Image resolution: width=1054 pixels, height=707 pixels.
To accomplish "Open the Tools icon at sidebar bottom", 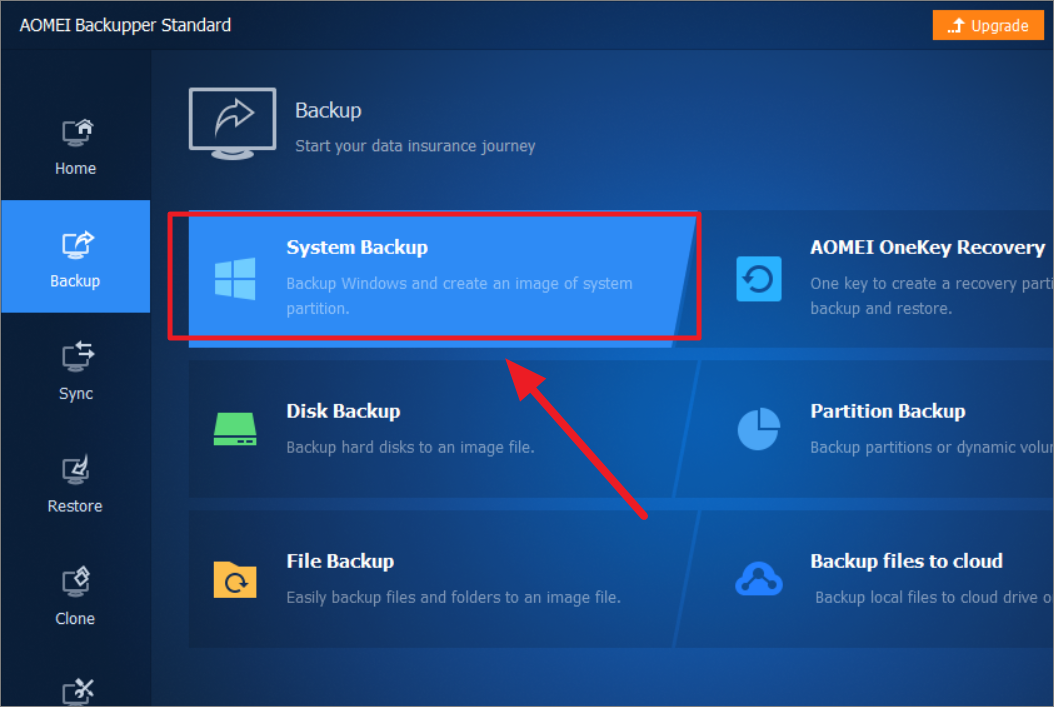I will [x=75, y=690].
